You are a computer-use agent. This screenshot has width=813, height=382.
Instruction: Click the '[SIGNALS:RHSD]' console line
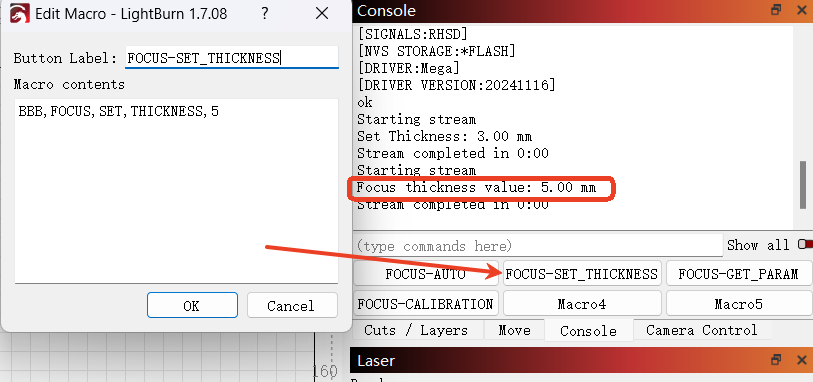[412, 34]
